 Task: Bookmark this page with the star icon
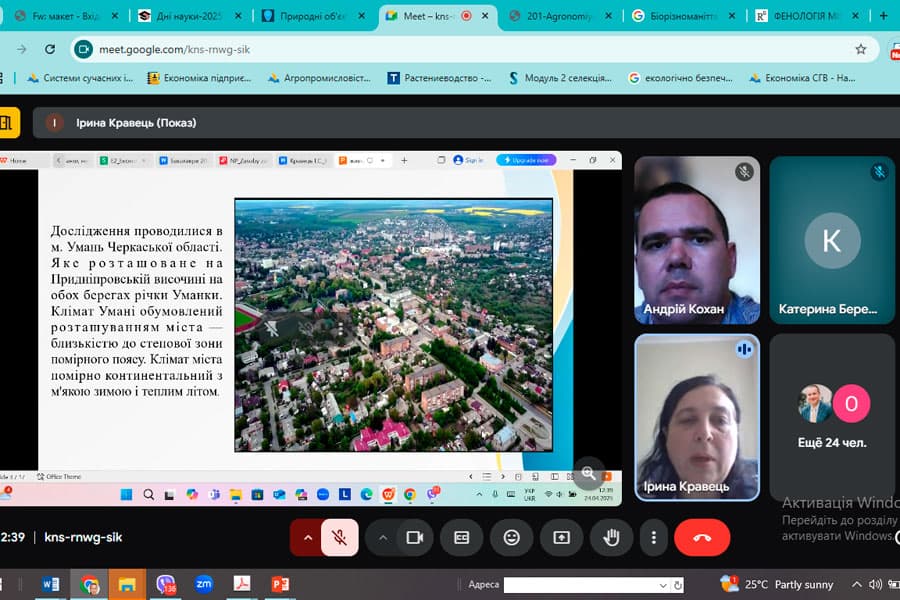860,49
